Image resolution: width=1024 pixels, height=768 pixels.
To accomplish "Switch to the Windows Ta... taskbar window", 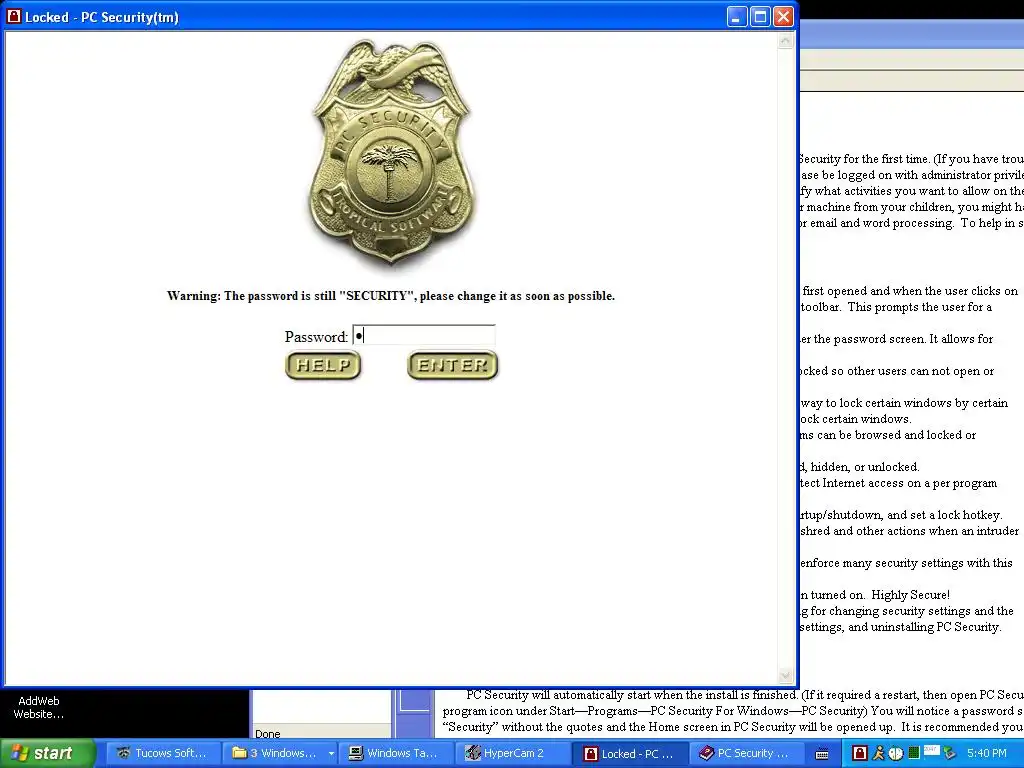I will pos(394,753).
